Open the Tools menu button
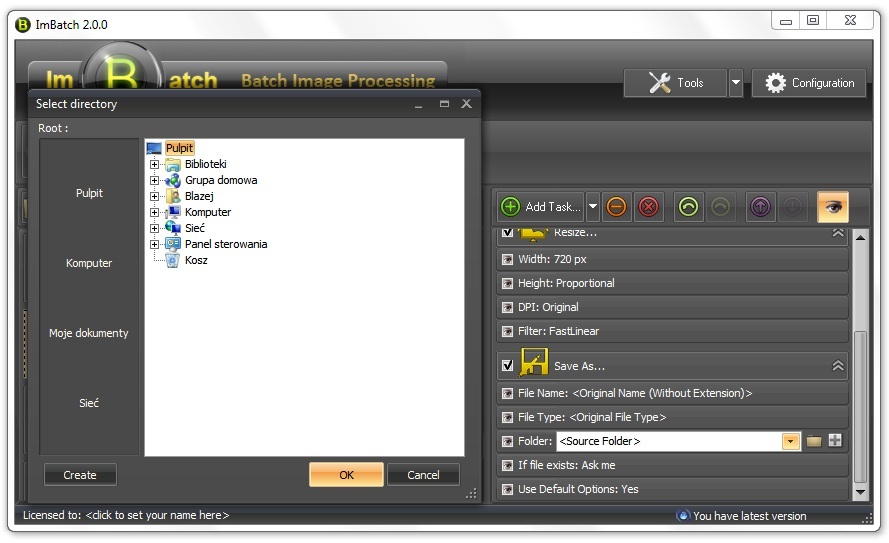This screenshot has width=889, height=543. tap(675, 83)
